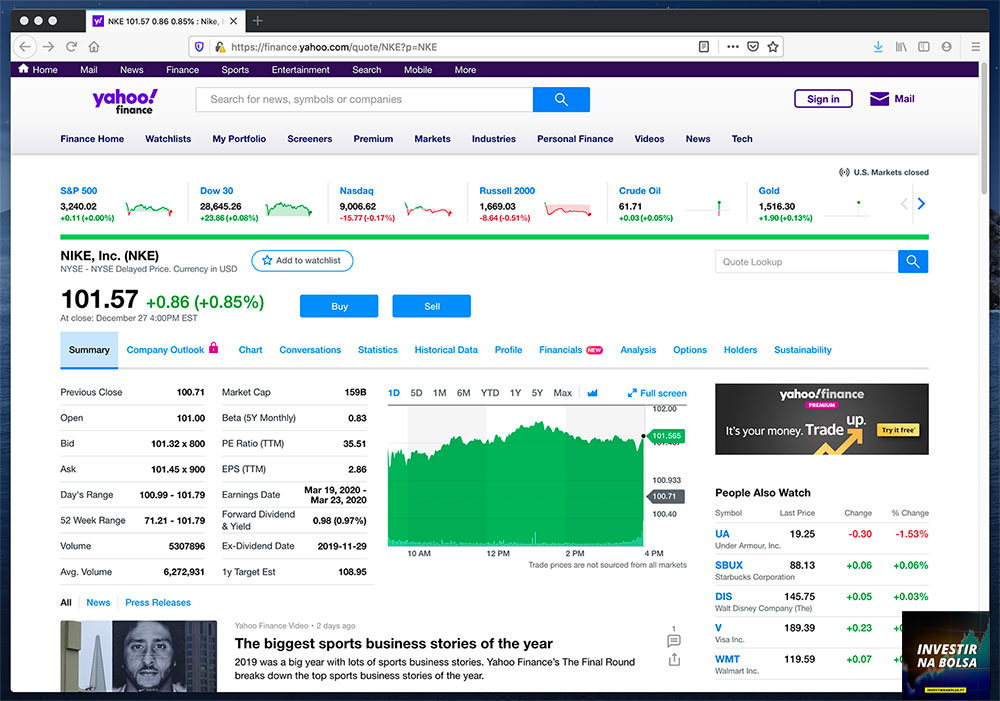
Task: Click the browser address bar URL
Action: click(334, 47)
